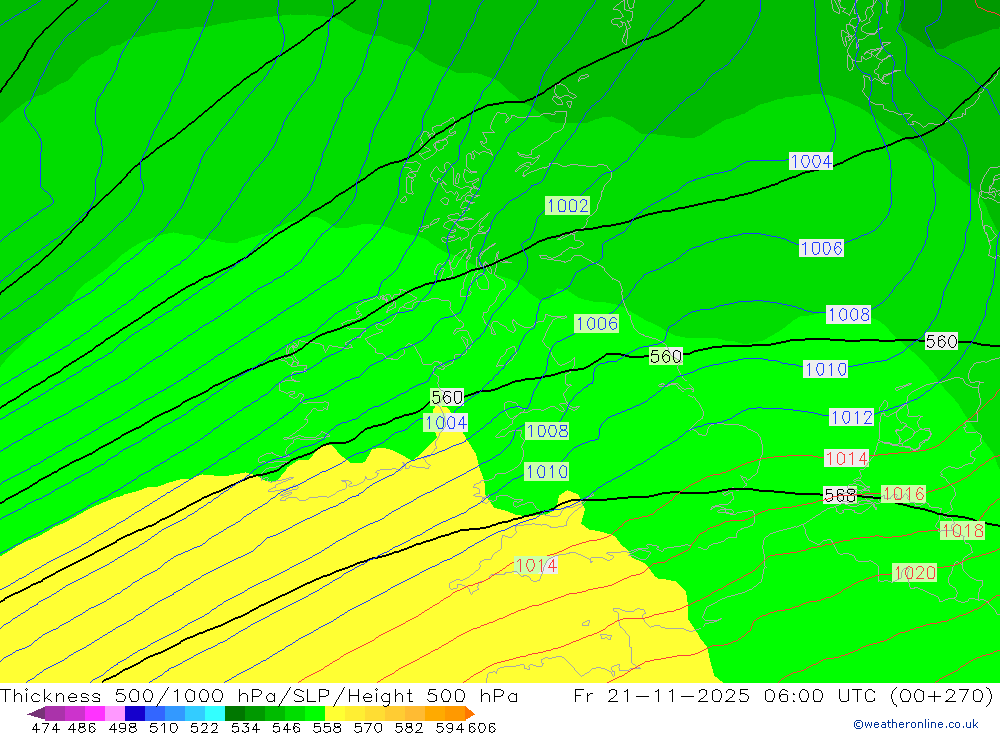Click the 486 legend value
The height and width of the screenshot is (733, 1000).
(x=82, y=727)
